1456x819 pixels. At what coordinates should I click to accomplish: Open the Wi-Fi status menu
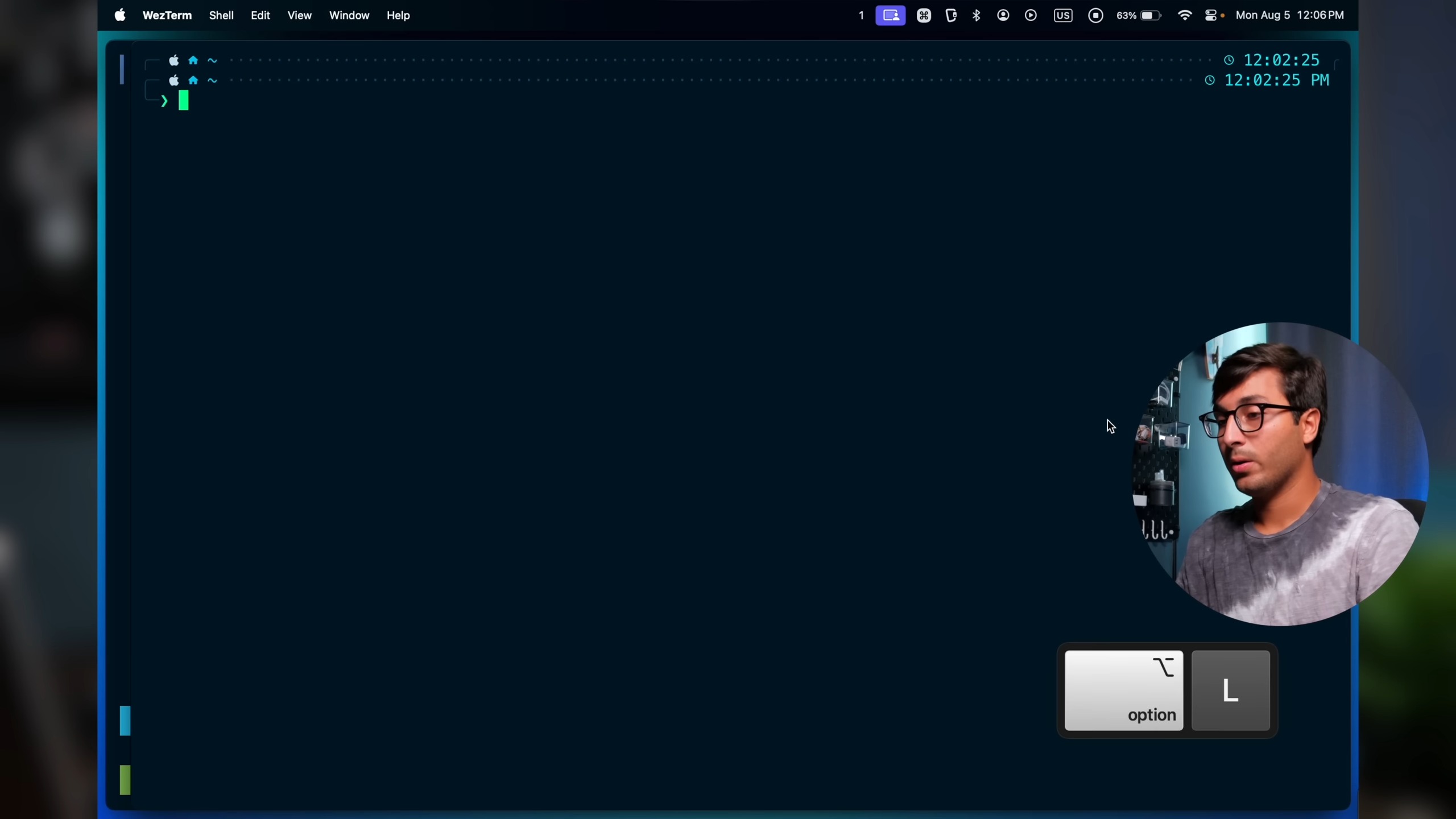(x=1185, y=15)
